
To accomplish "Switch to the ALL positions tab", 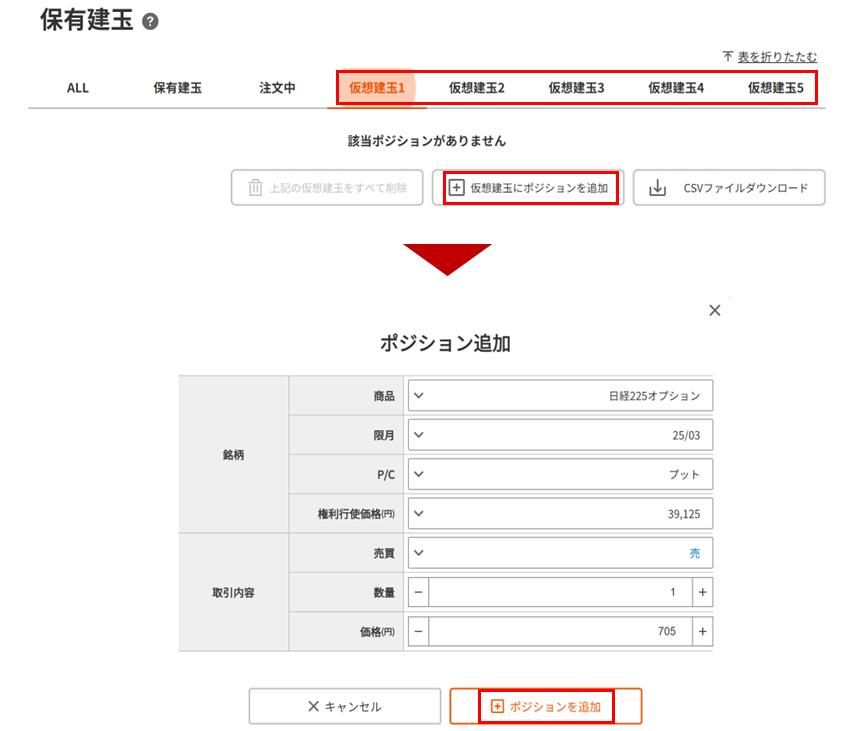I will (78, 88).
